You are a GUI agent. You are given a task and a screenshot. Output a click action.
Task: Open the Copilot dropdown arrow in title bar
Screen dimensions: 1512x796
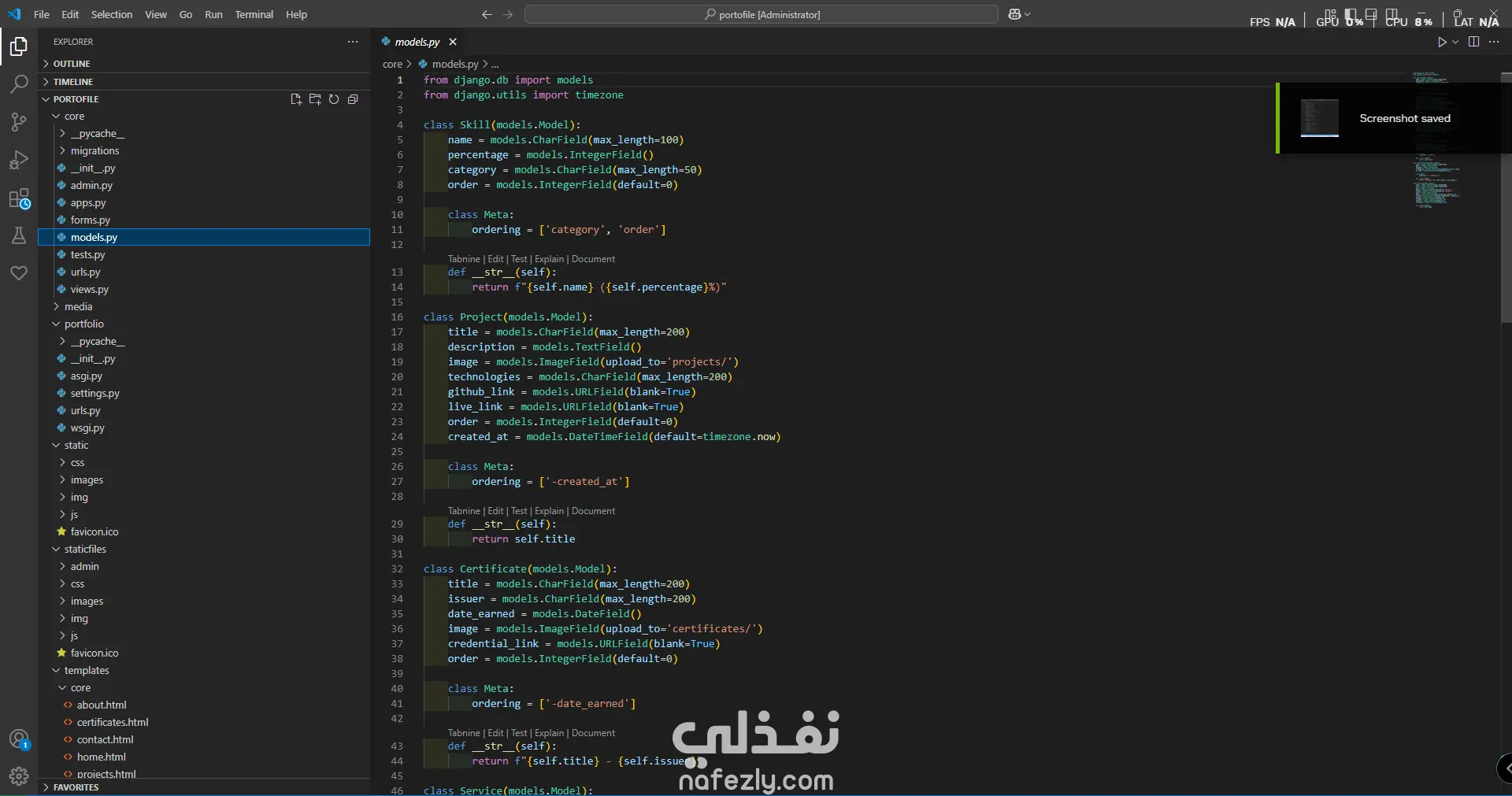tap(1028, 14)
